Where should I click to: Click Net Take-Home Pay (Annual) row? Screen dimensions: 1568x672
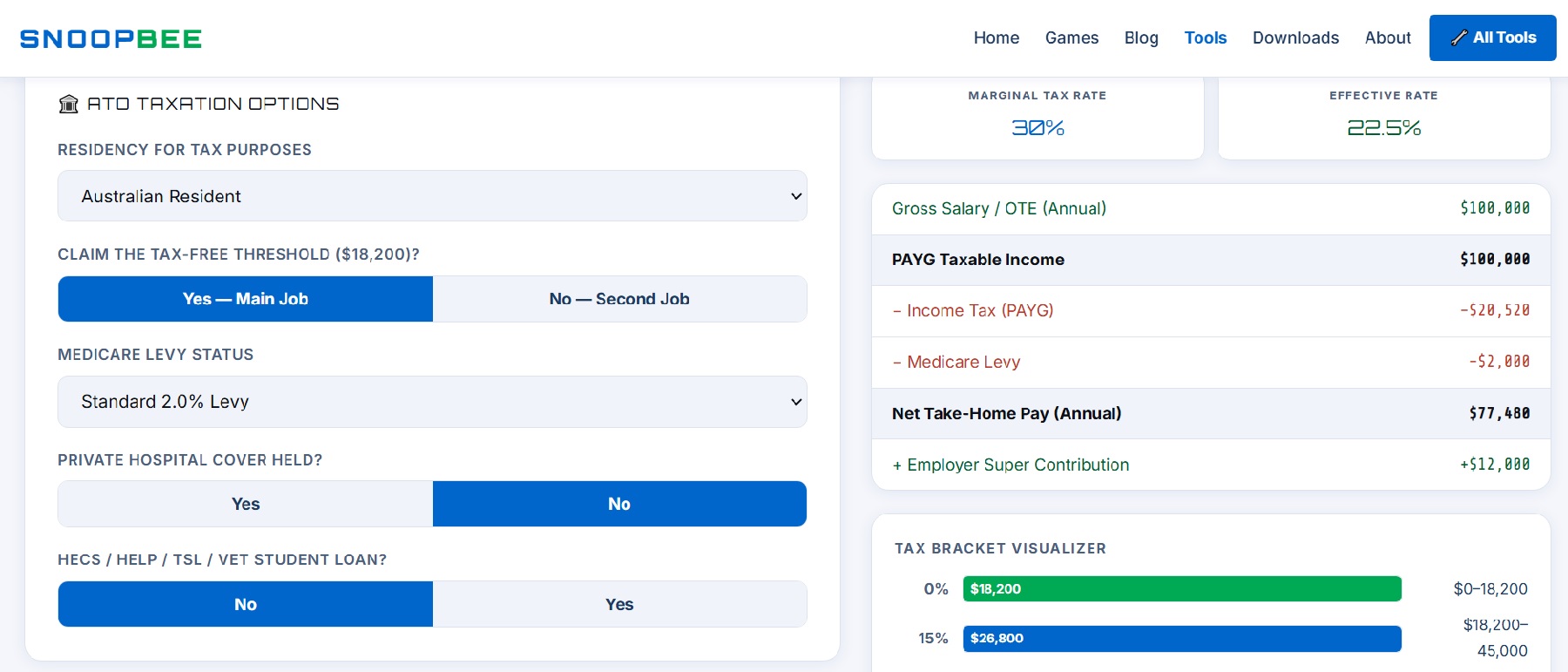pyautogui.click(x=1211, y=413)
